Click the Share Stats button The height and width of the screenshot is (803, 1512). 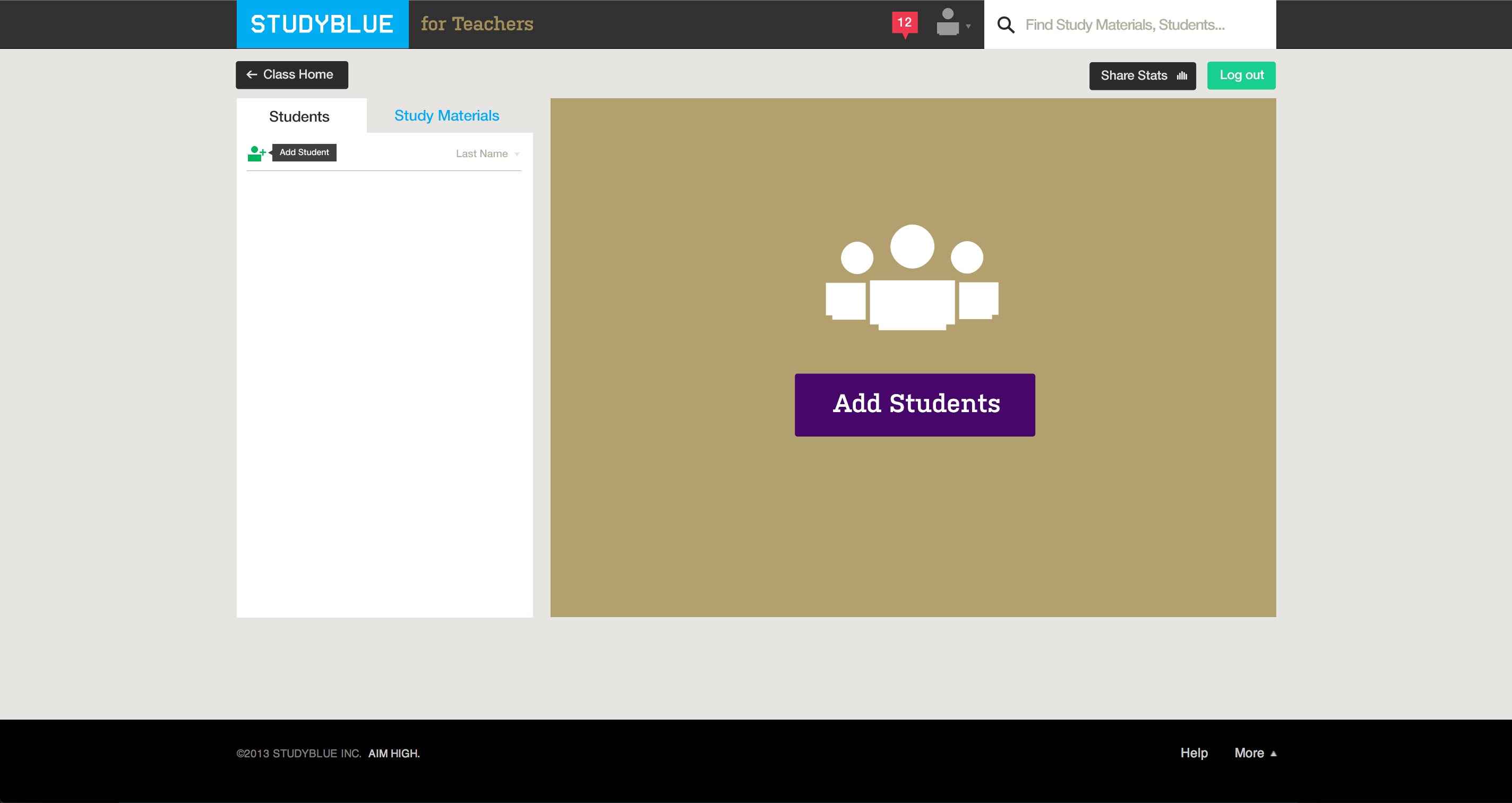click(x=1142, y=76)
